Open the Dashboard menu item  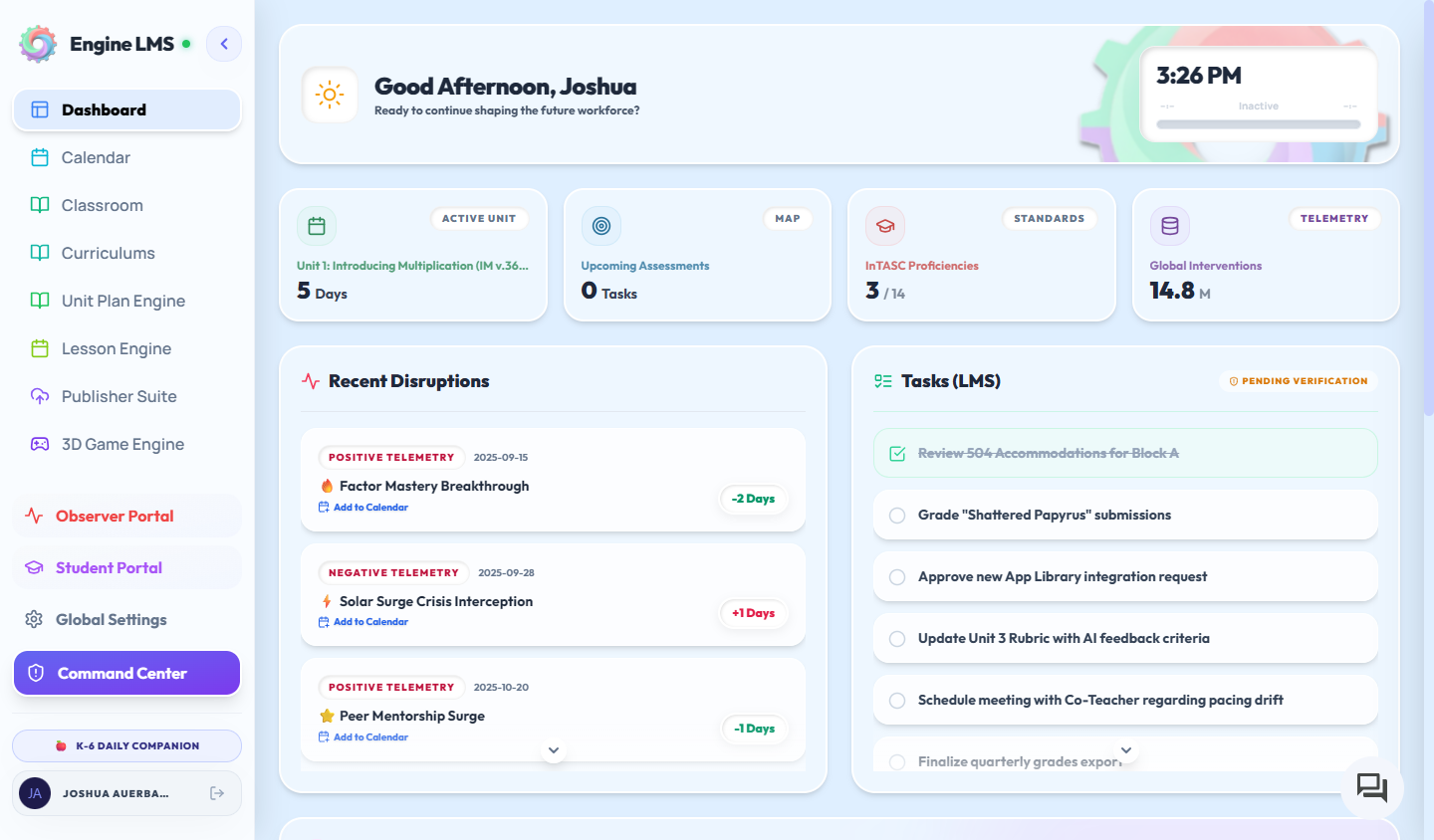coord(126,109)
